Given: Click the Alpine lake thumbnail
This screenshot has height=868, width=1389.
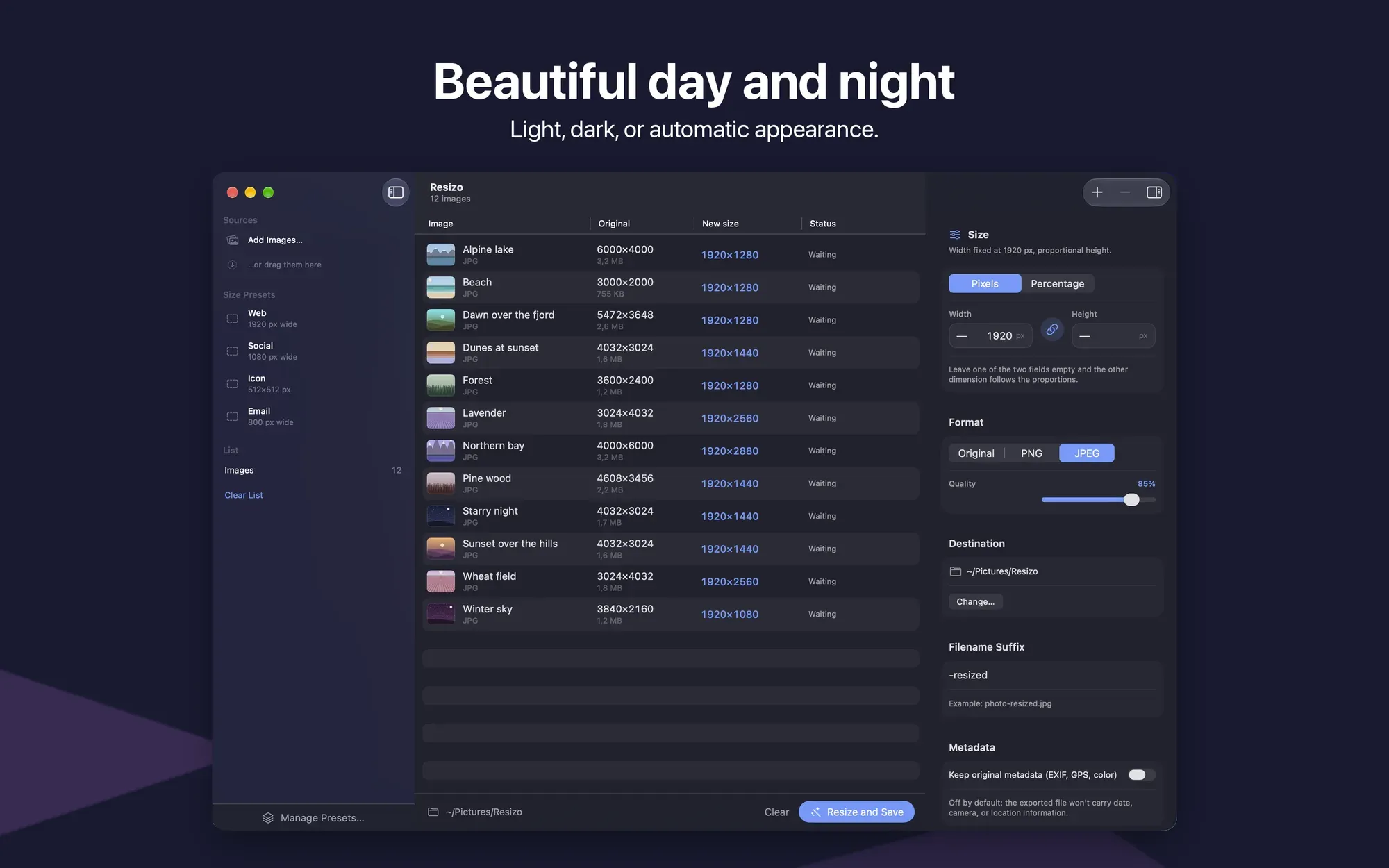Looking at the screenshot, I should [x=441, y=255].
